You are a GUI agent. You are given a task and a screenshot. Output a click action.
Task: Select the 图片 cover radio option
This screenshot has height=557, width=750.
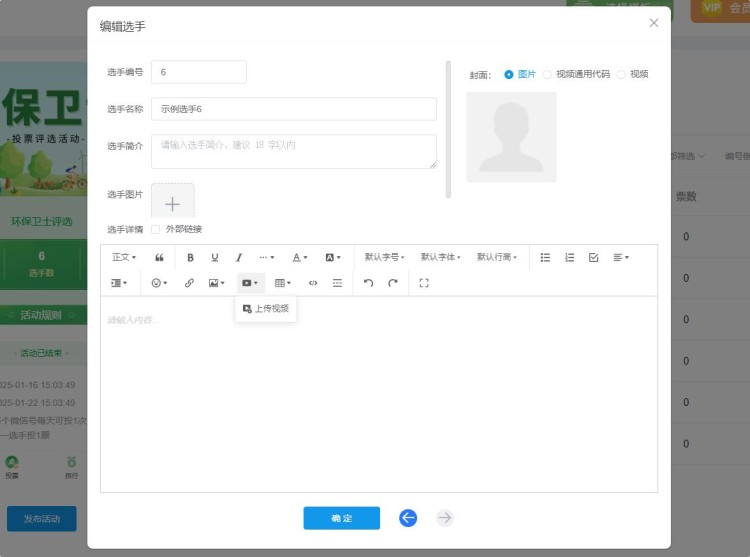click(x=509, y=74)
